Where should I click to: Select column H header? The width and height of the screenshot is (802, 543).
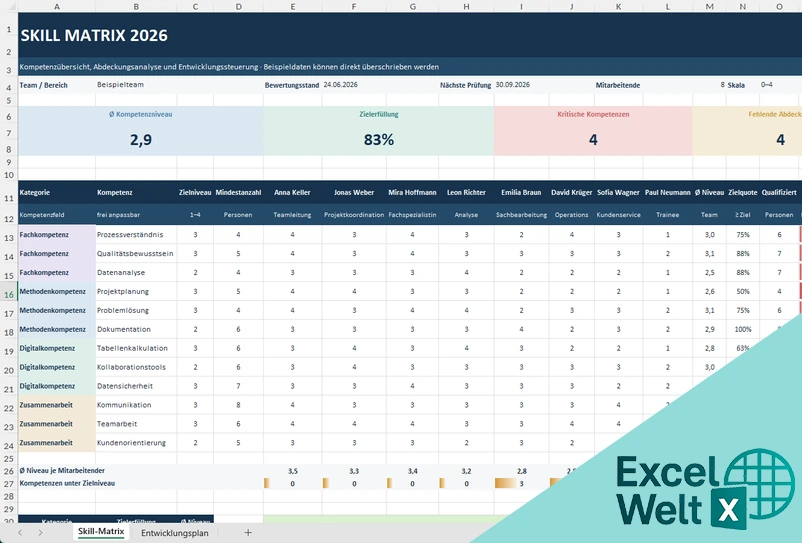tap(466, 6)
